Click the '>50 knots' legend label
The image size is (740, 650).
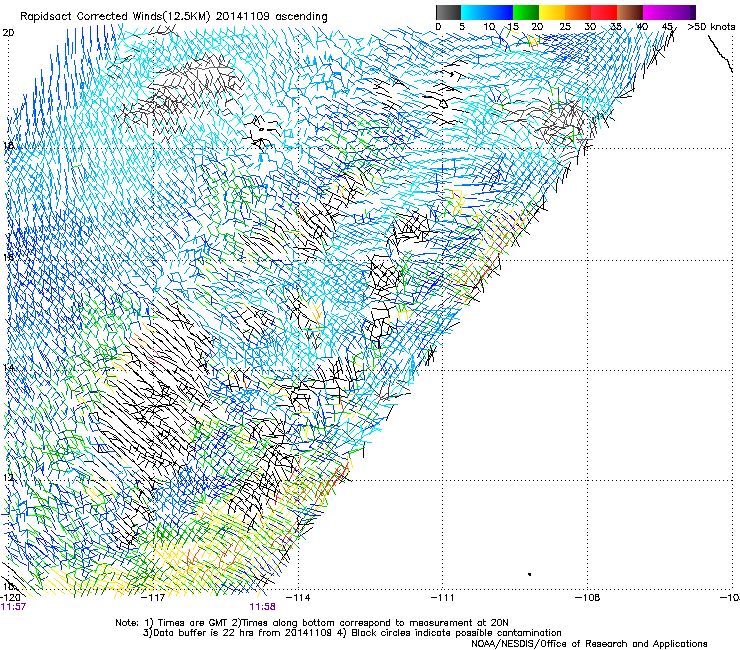pos(711,26)
